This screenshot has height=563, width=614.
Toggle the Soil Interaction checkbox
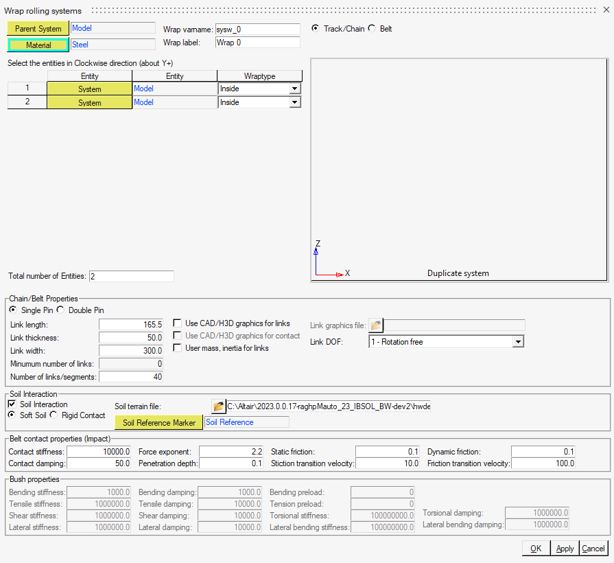12,404
